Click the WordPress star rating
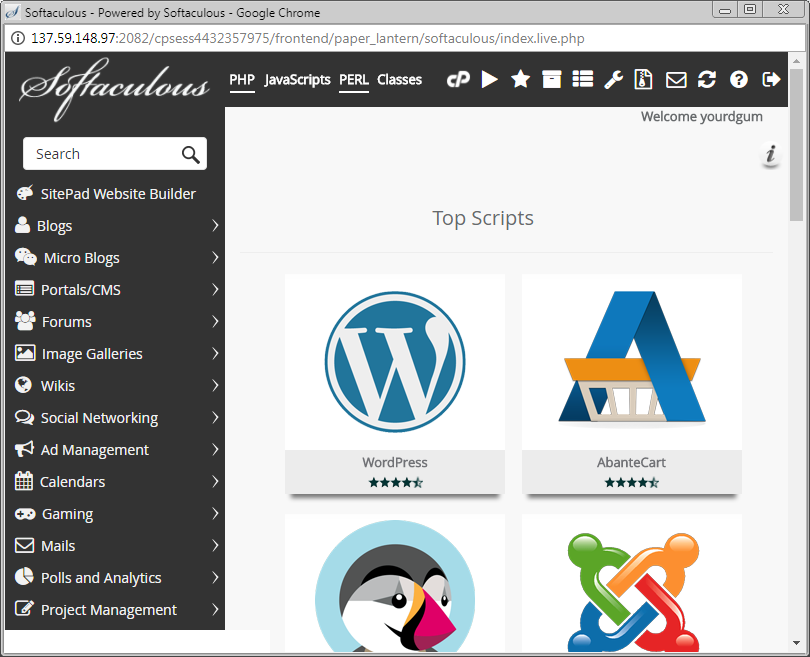This screenshot has width=810, height=657. click(x=395, y=483)
